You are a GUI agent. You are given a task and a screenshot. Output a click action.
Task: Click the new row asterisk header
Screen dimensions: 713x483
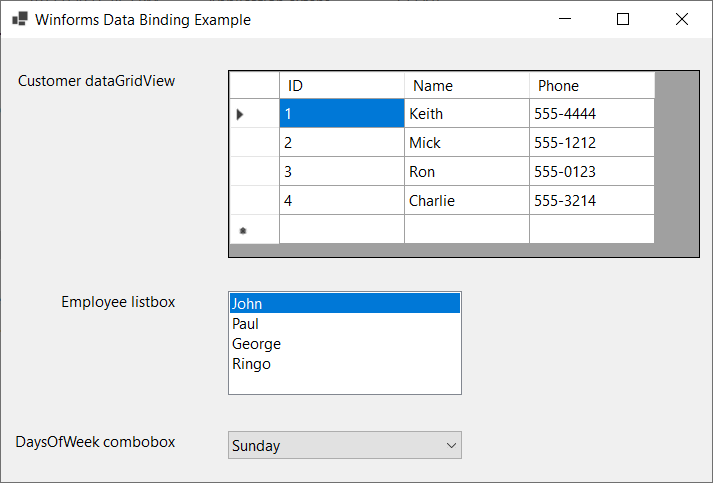[243, 230]
